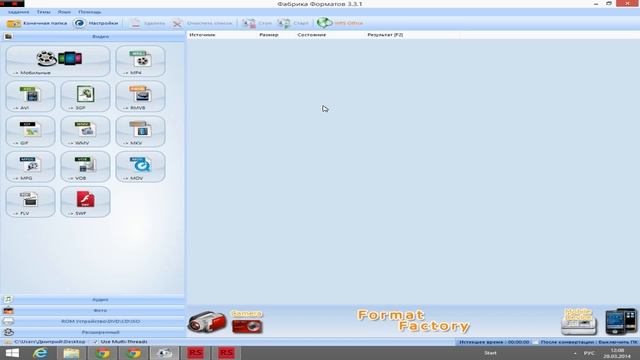
Task: Click the clock in system tray
Action: pos(617,353)
